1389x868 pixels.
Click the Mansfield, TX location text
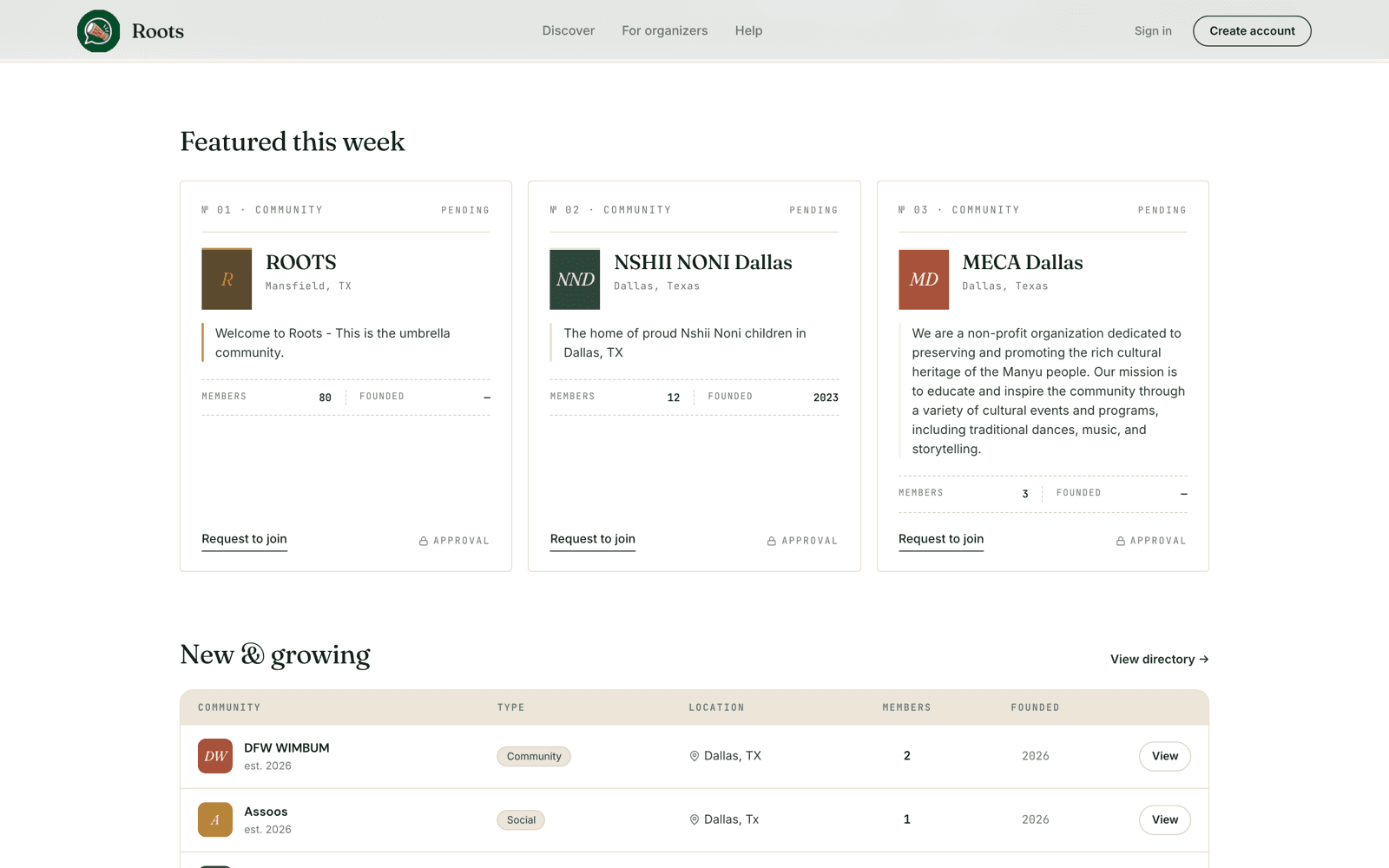[x=308, y=286]
